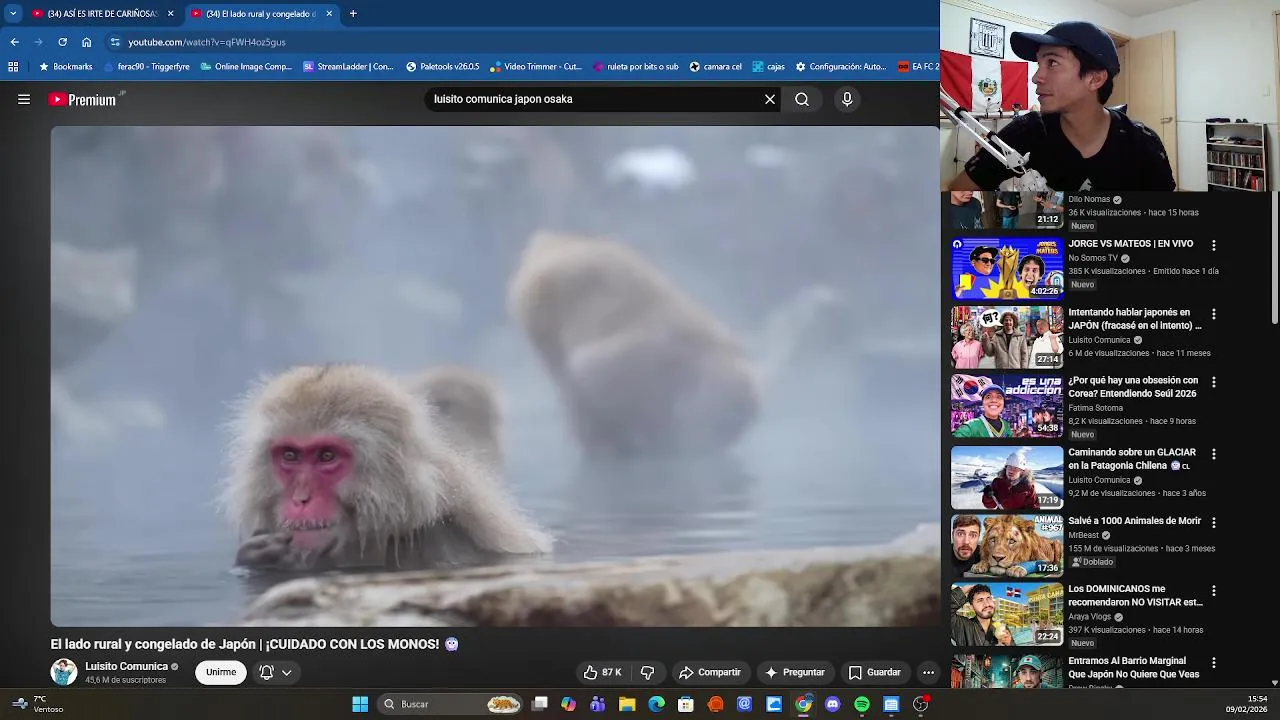Open options for Caminando sobre un GLACIAR video
This screenshot has height=720, width=1280.
pos(1214,454)
